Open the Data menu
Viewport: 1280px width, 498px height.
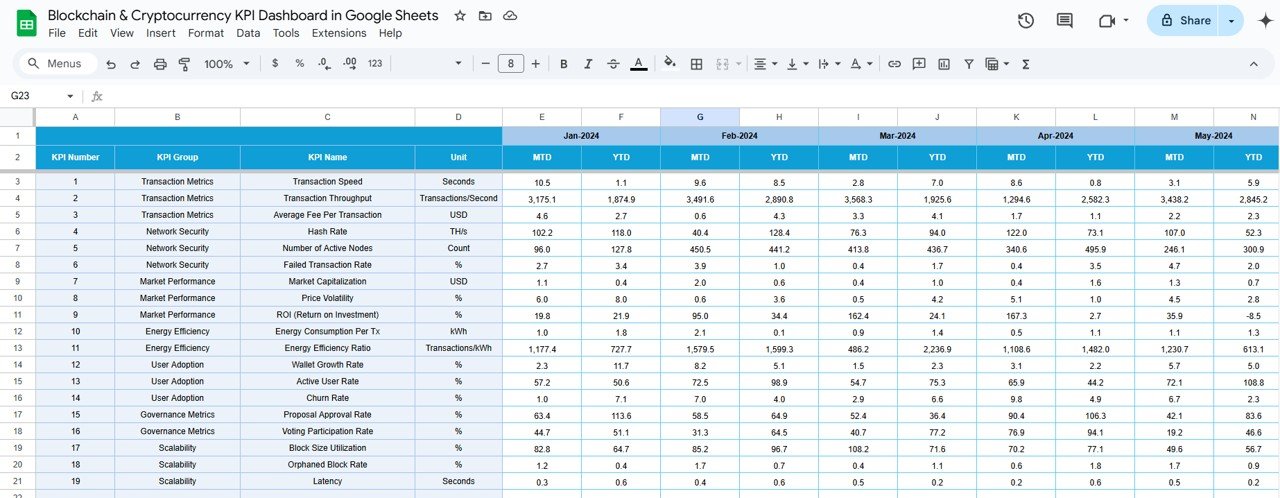(x=248, y=33)
